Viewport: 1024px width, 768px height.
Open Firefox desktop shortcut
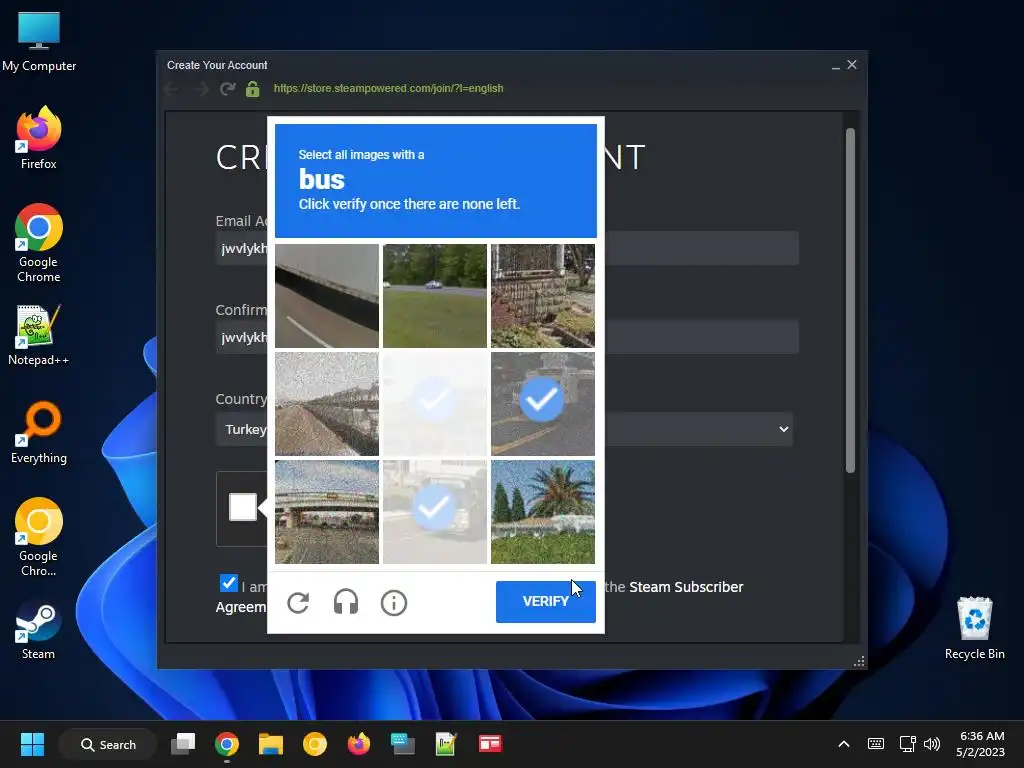tap(39, 138)
